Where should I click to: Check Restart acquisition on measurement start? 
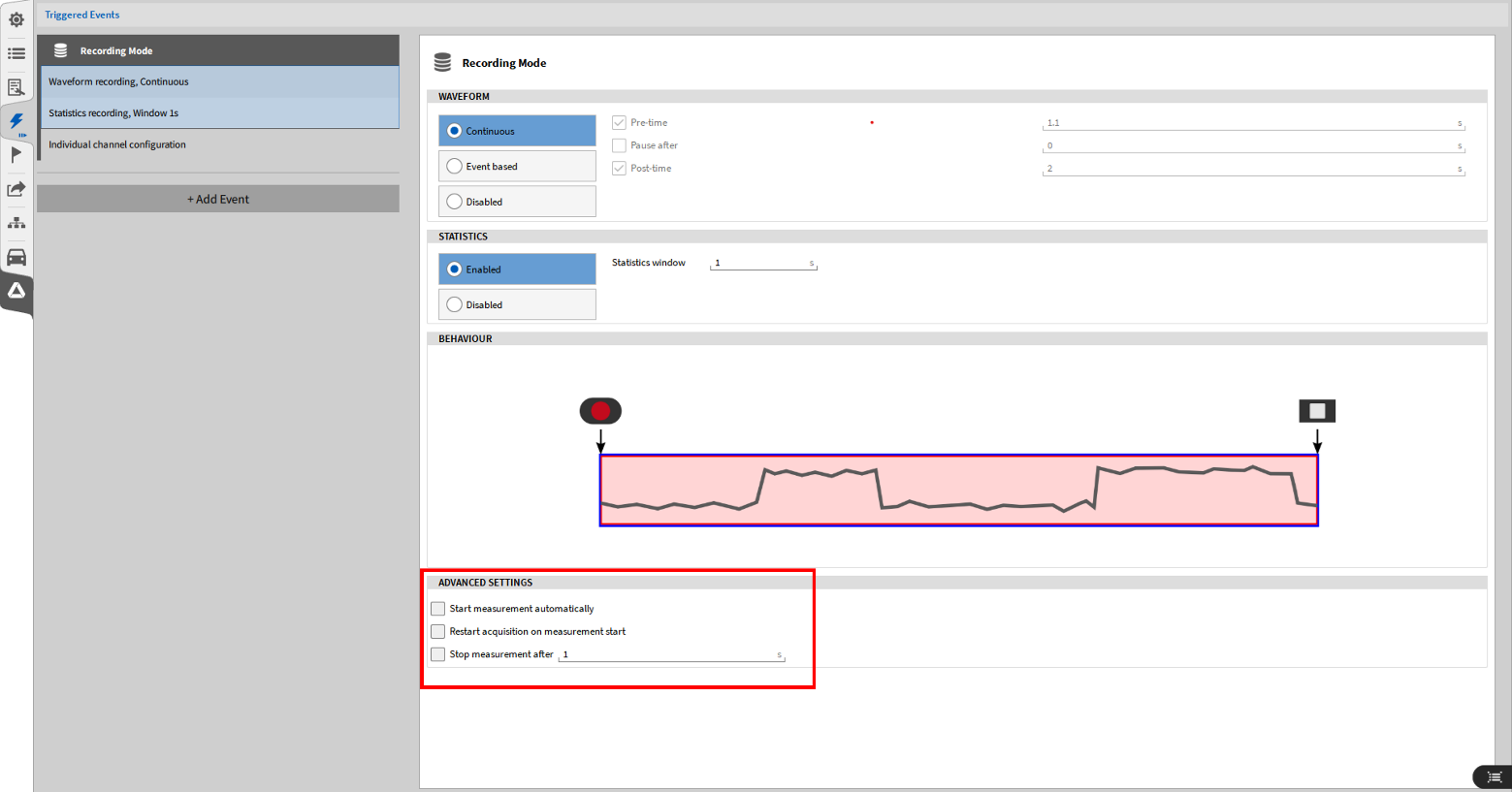[438, 631]
